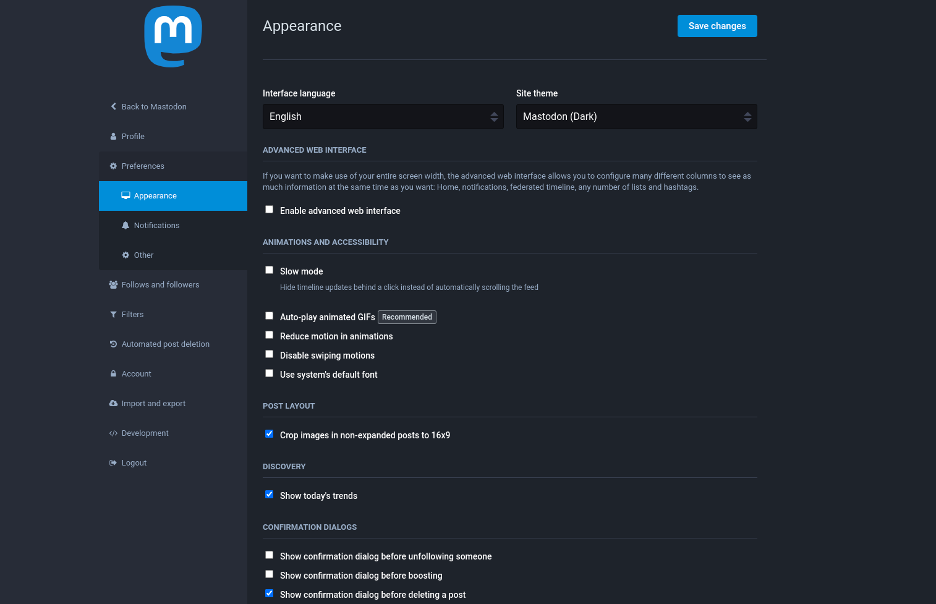
Task: Select the Appearance sidebar item
Action: click(155, 196)
